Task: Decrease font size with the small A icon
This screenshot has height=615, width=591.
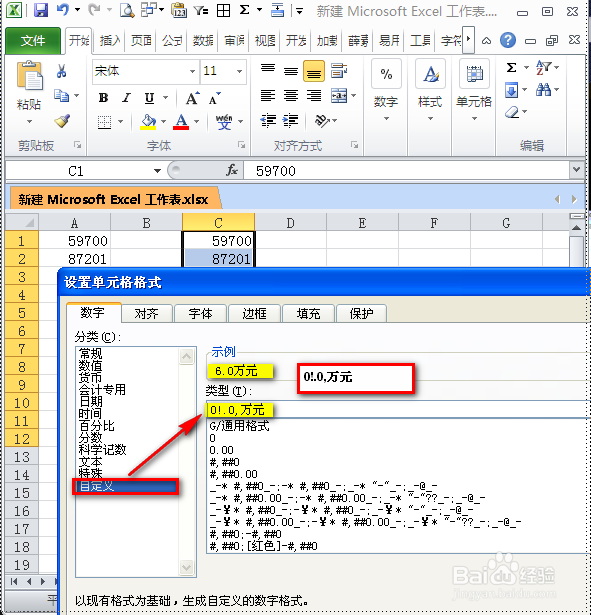Action: coord(215,98)
